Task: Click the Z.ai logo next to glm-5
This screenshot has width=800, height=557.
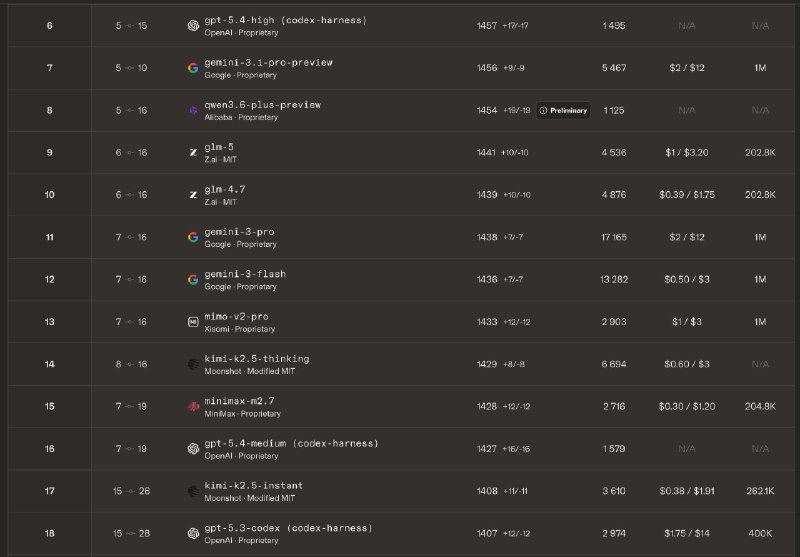Action: 193,152
